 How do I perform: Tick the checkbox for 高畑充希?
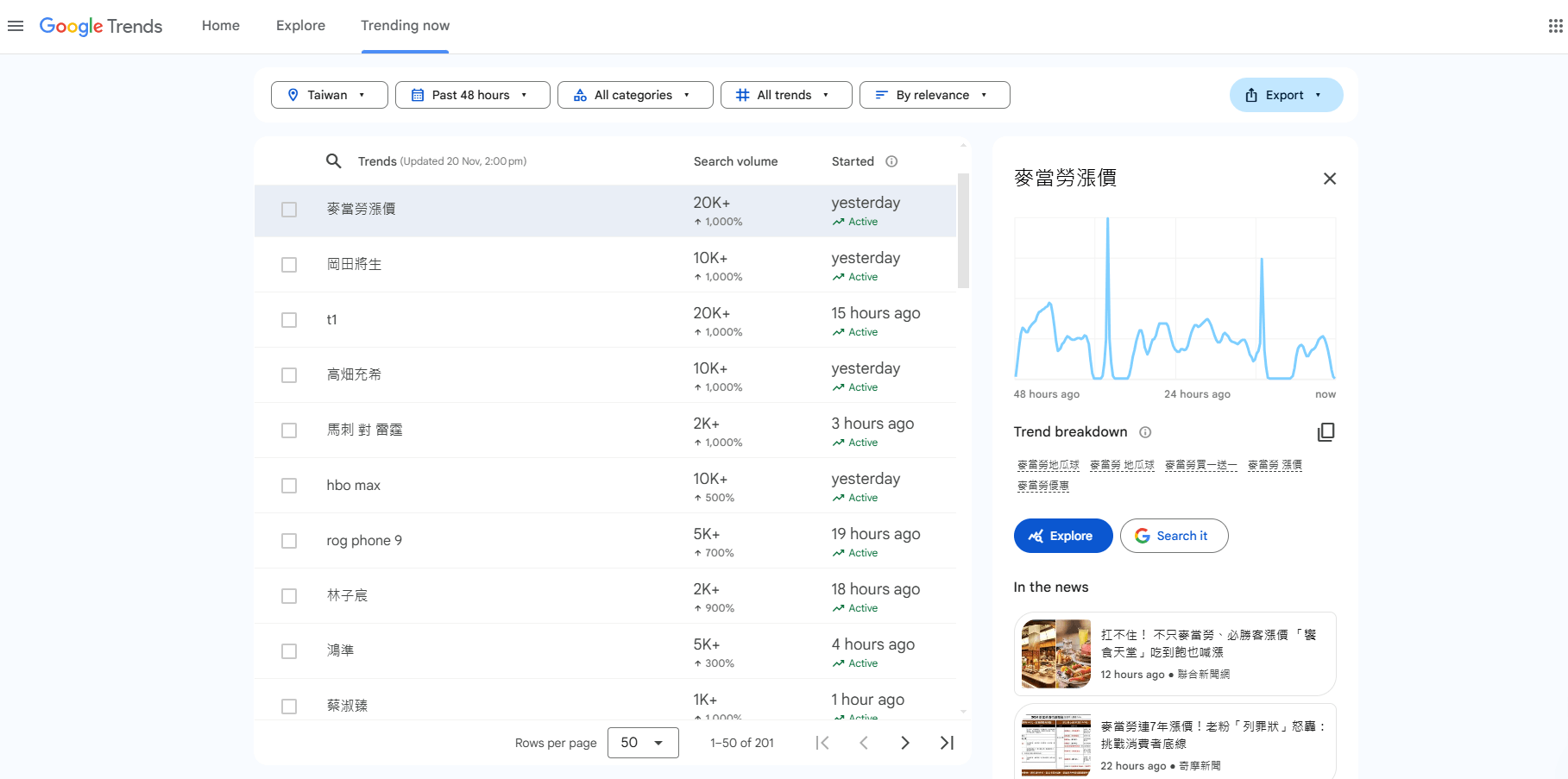coord(289,375)
